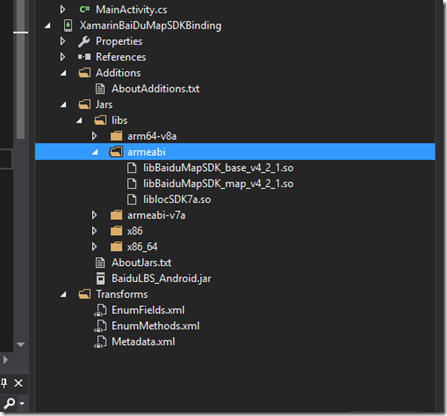Collapse the XamarinBaiDuMapSDKBinding project
The image size is (447, 416).
click(48, 26)
